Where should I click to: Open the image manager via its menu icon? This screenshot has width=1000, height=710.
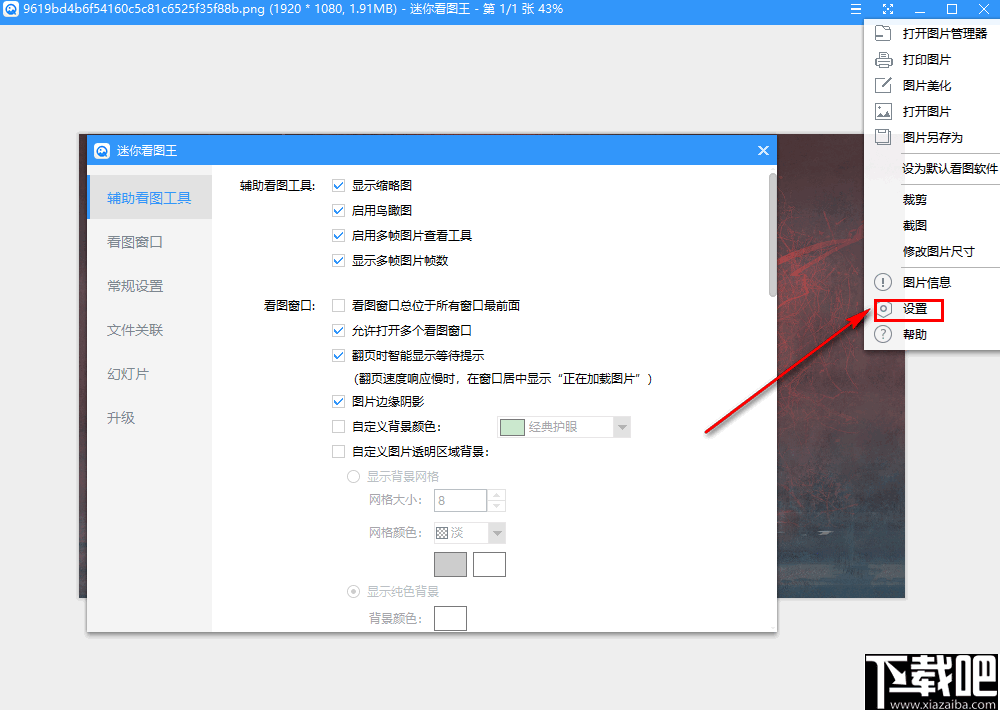[x=883, y=32]
